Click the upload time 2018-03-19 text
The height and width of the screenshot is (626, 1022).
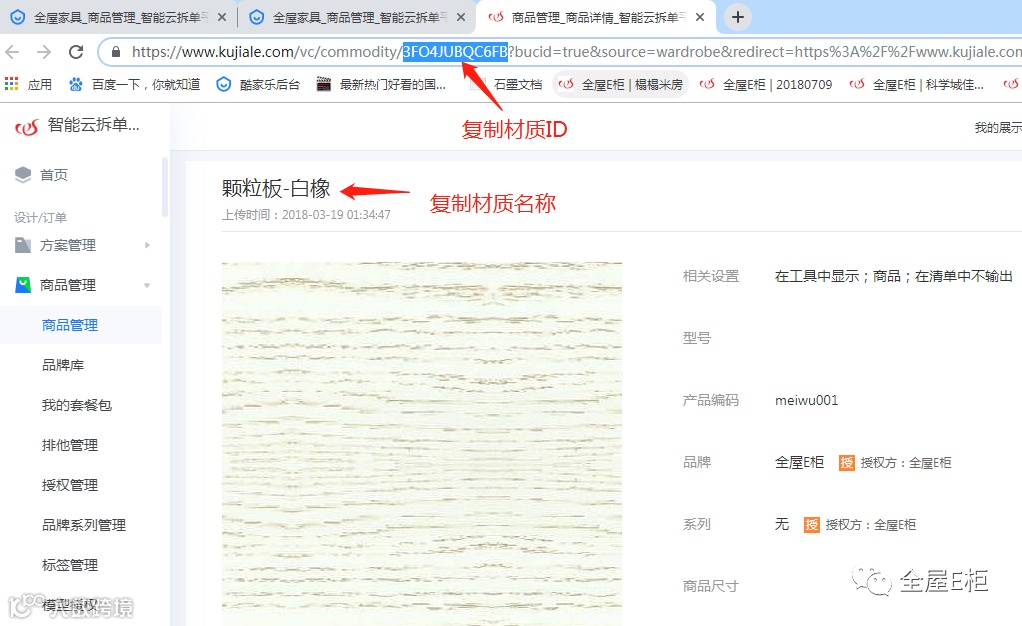tap(306, 215)
